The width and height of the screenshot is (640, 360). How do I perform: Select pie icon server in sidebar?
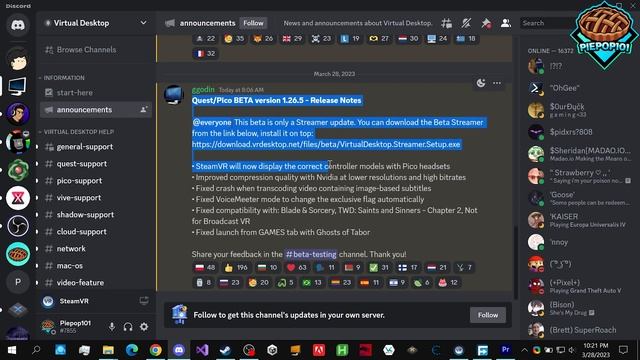coord(18,254)
